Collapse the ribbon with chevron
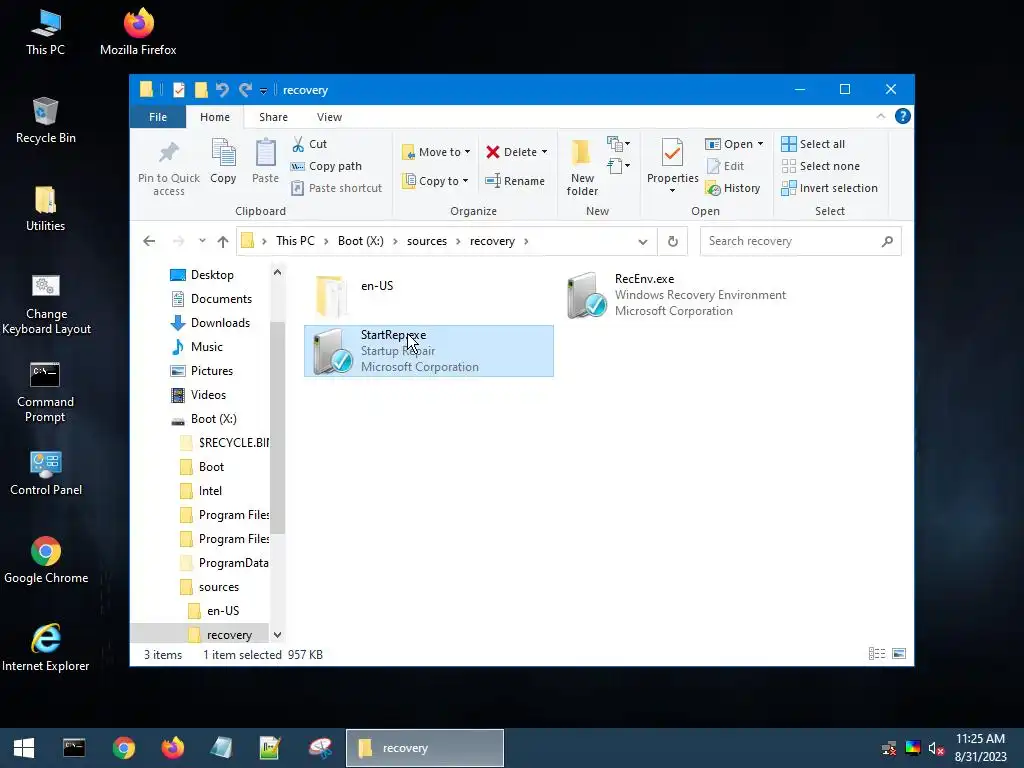This screenshot has width=1024, height=768. [x=880, y=116]
